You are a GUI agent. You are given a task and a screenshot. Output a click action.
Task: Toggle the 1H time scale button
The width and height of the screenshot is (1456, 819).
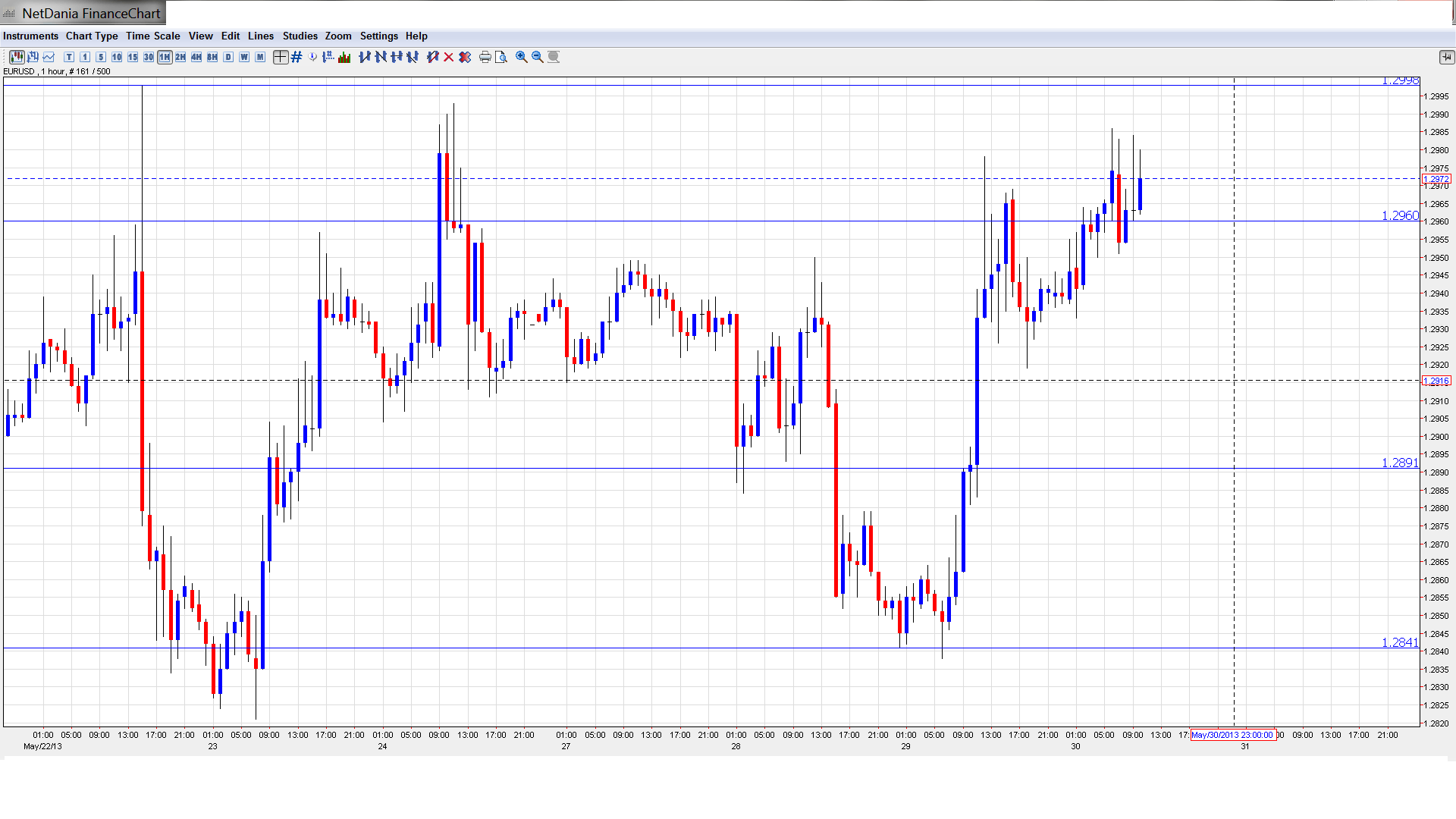point(165,57)
